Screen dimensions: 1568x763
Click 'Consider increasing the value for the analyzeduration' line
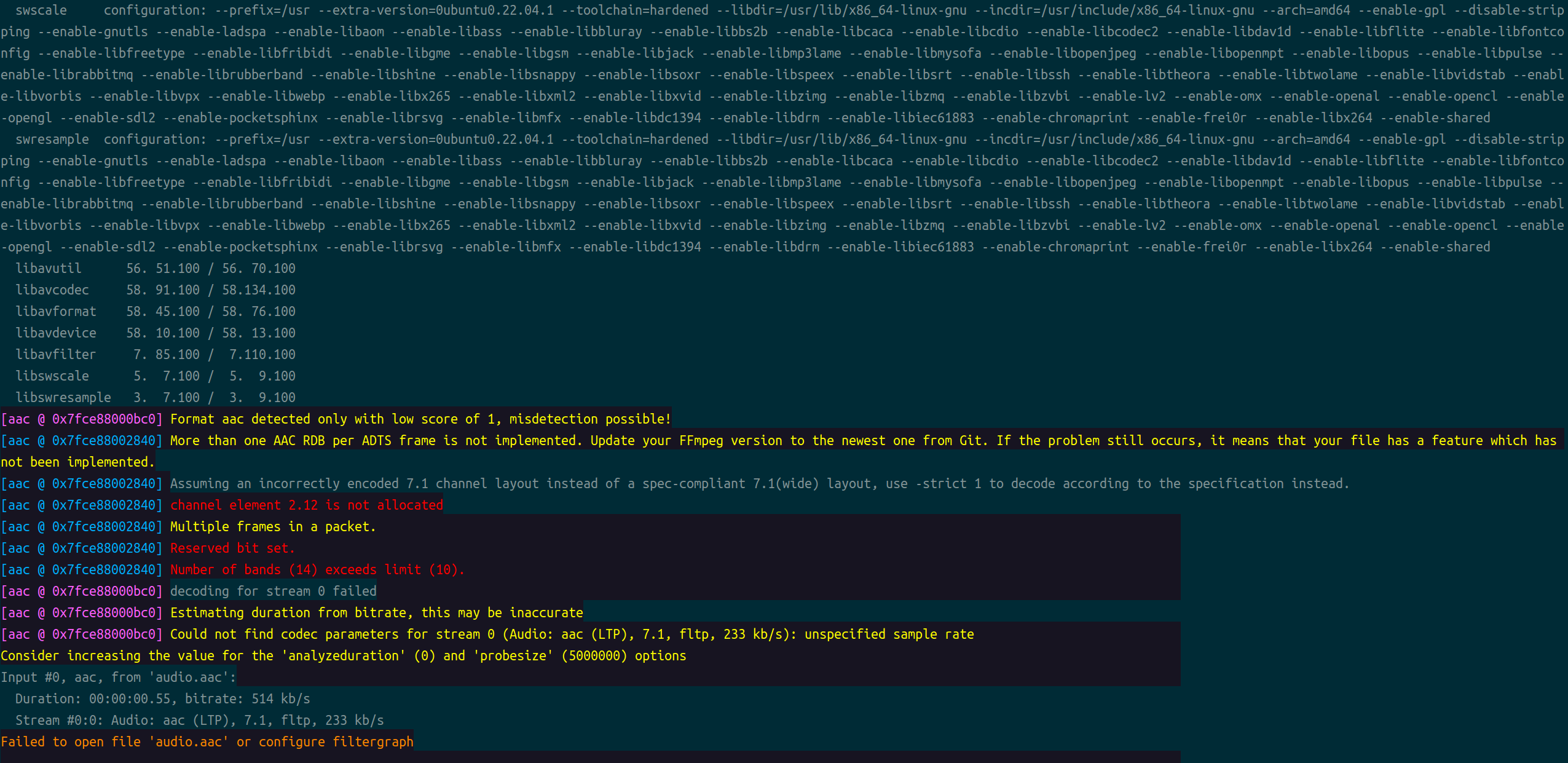point(343,656)
